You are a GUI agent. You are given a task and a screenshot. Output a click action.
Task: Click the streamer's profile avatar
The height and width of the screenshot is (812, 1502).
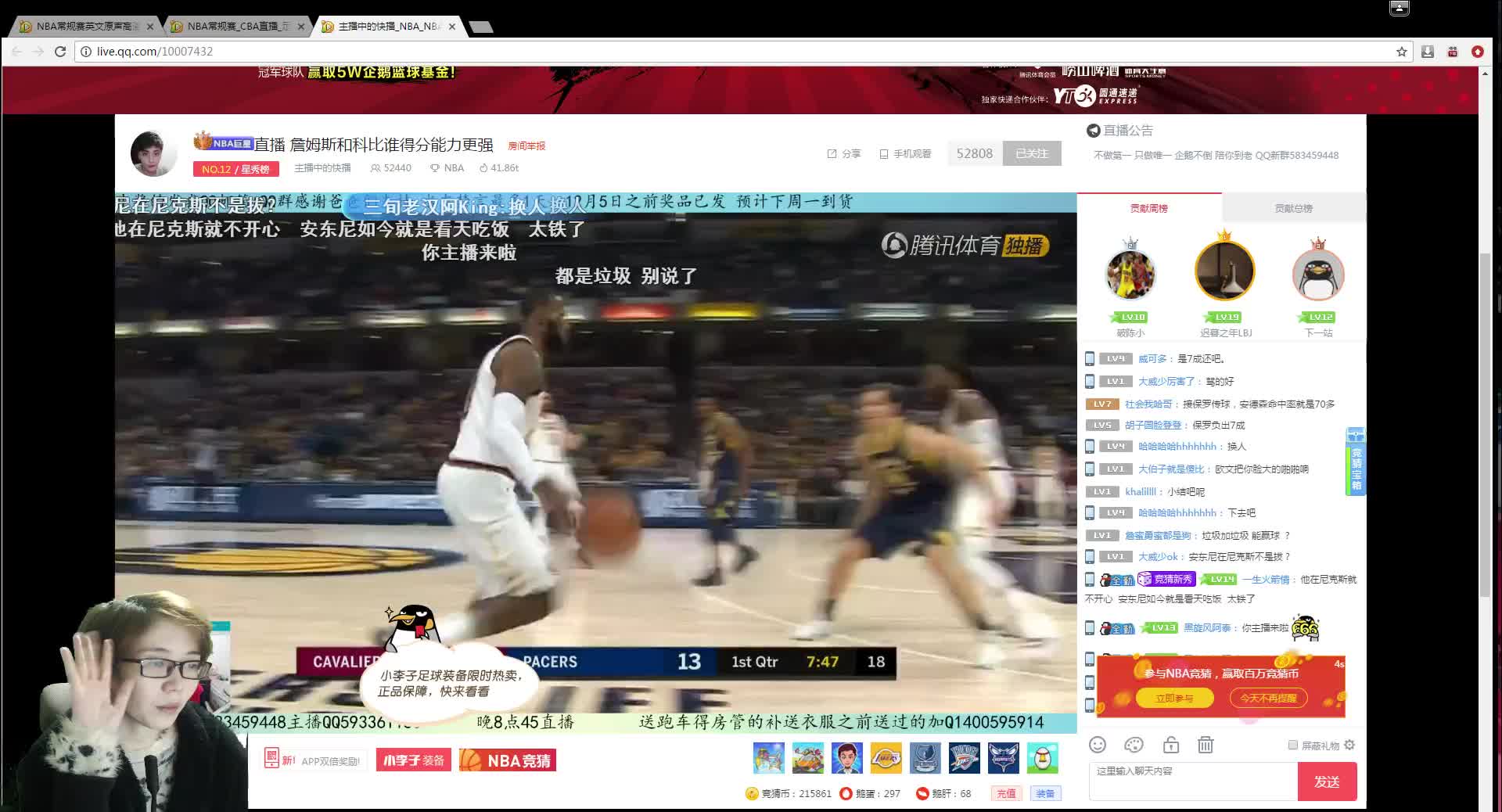(154, 153)
